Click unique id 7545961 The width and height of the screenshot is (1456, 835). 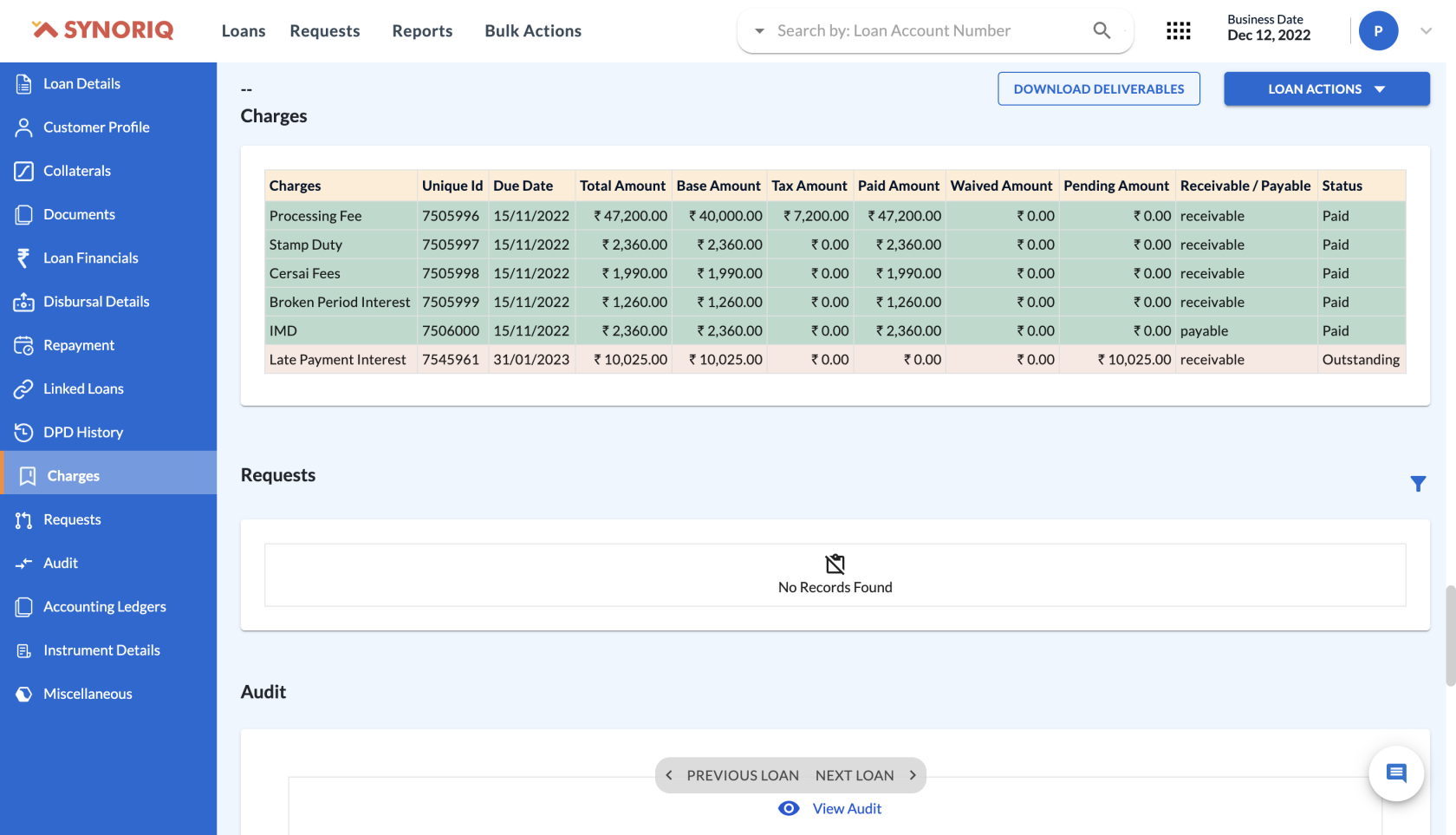(451, 359)
